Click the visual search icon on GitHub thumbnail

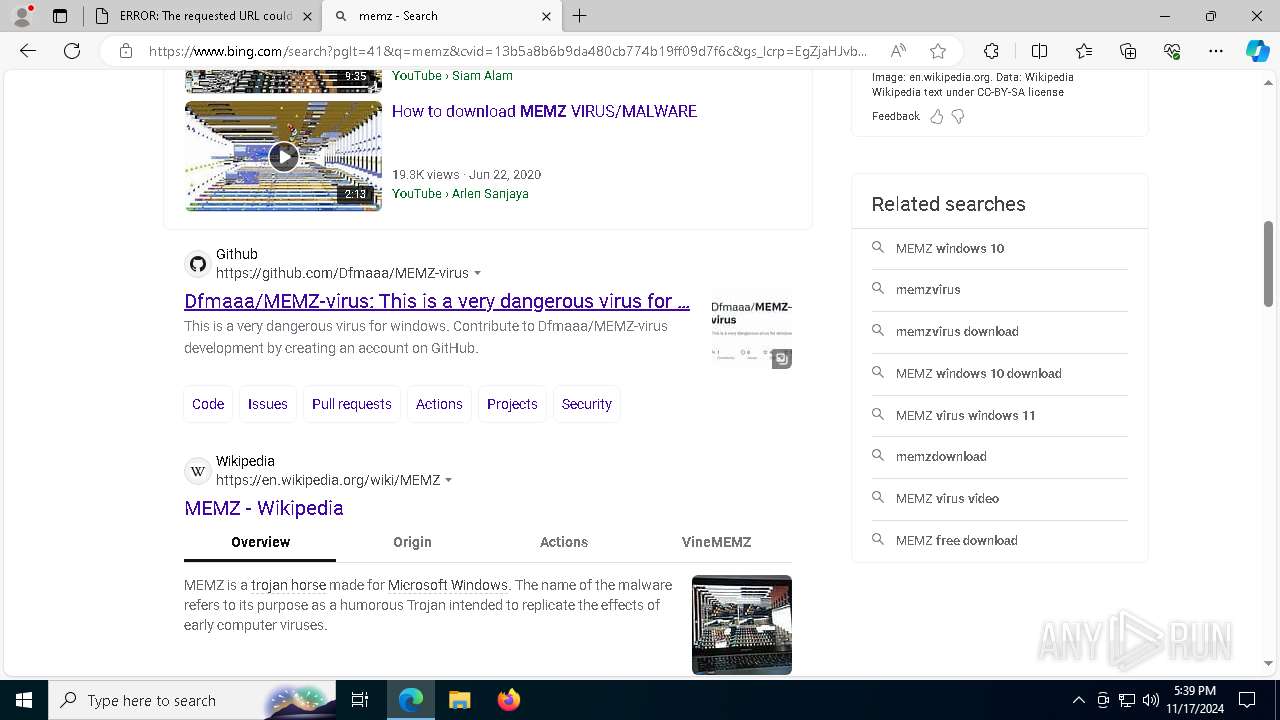pyautogui.click(x=782, y=358)
